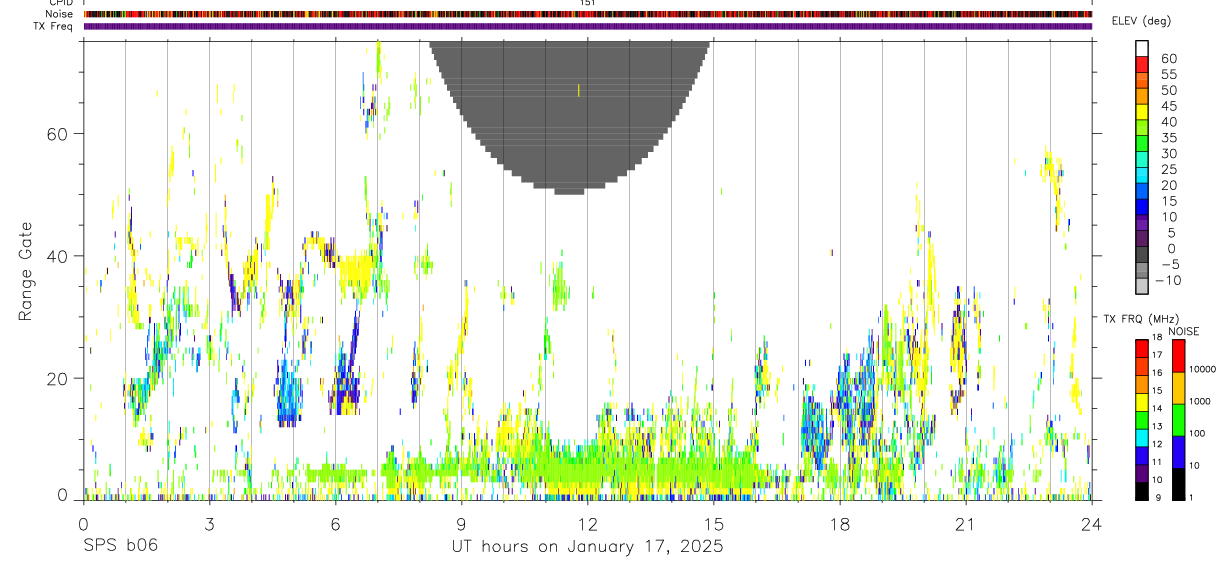Click the '40' tick label on Range Gate axis
The width and height of the screenshot is (1228, 567).
tap(56, 256)
